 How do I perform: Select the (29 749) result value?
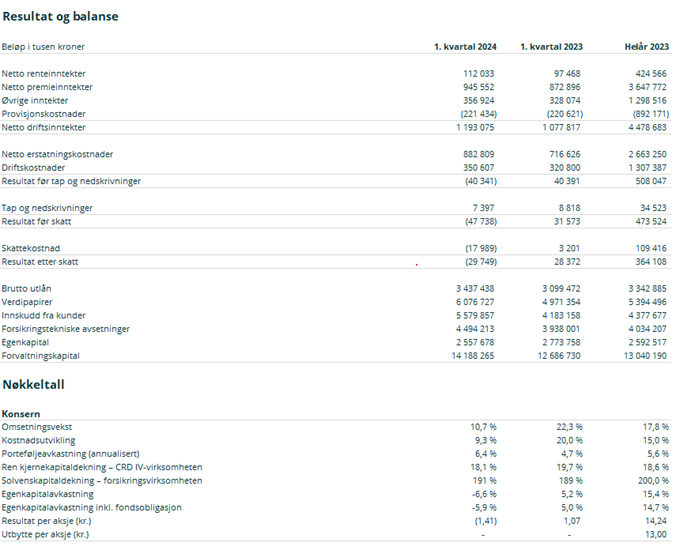tap(474, 261)
